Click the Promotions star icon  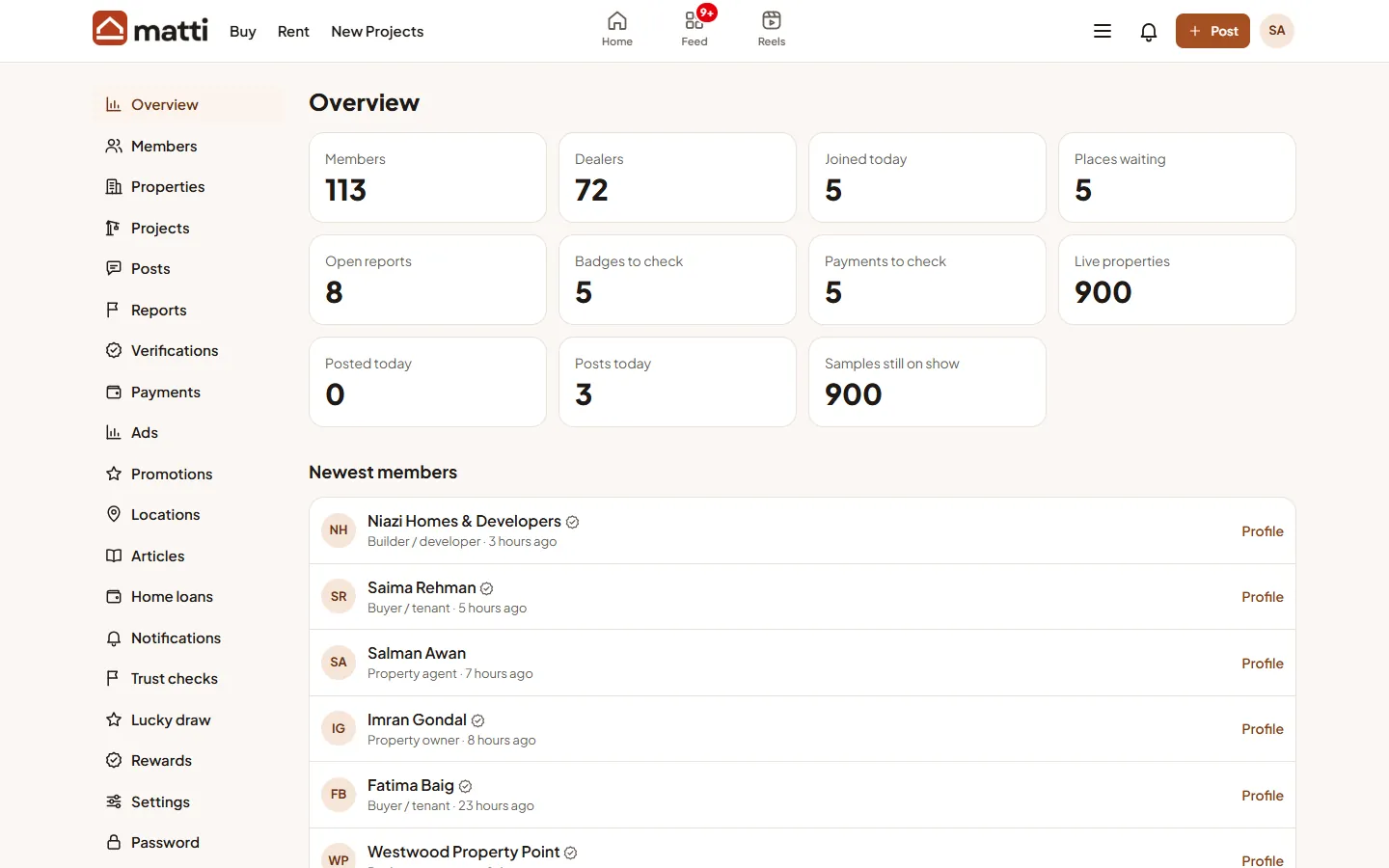(114, 474)
